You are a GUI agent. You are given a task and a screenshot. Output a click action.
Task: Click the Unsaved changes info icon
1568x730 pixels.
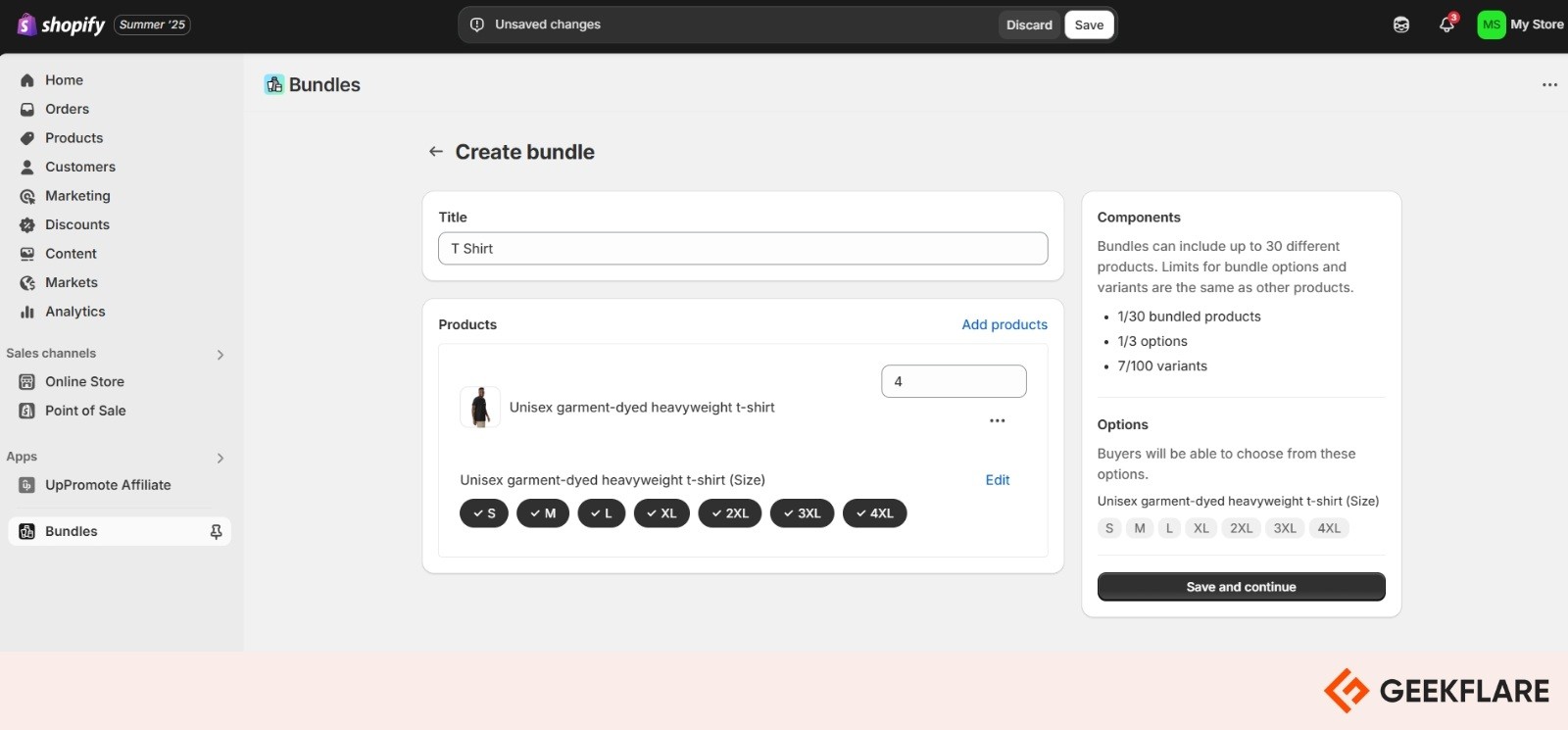(x=477, y=24)
